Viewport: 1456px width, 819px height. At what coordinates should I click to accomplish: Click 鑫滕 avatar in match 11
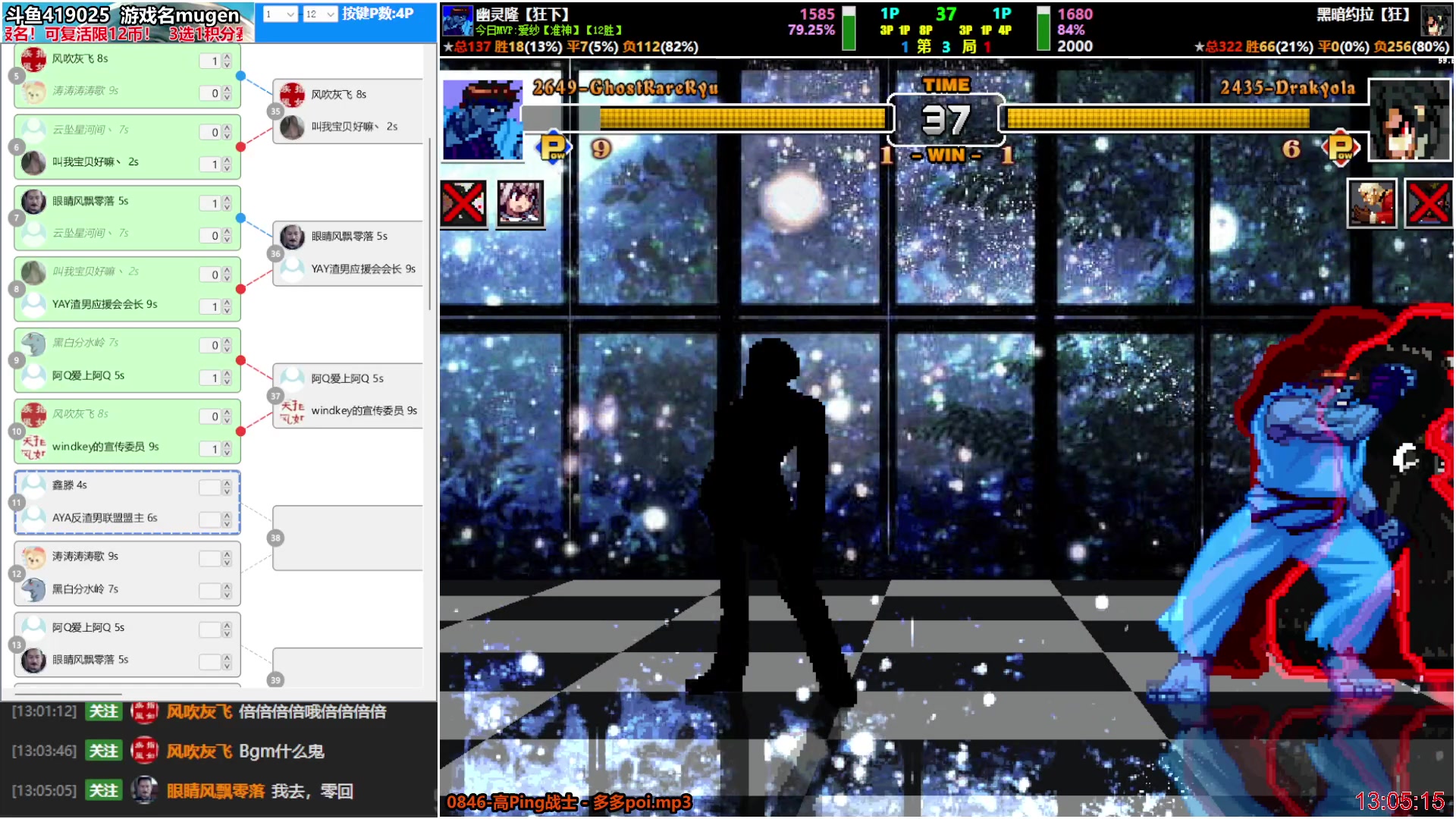pos(33,485)
